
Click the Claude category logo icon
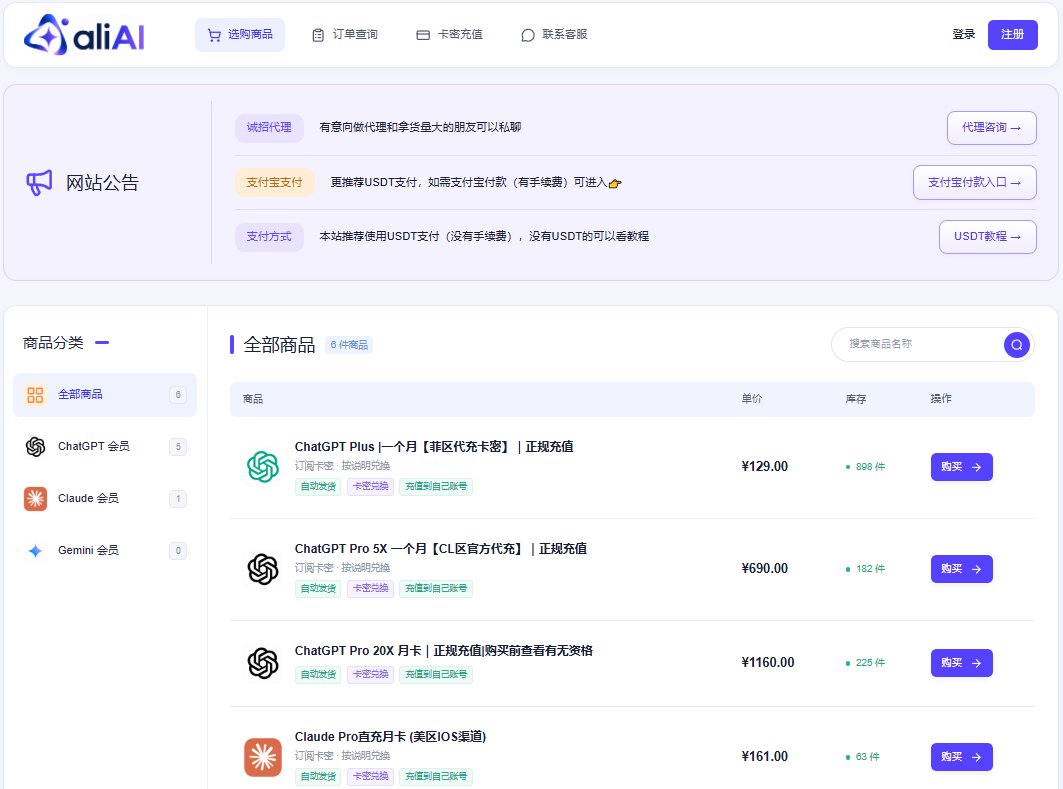point(35,499)
